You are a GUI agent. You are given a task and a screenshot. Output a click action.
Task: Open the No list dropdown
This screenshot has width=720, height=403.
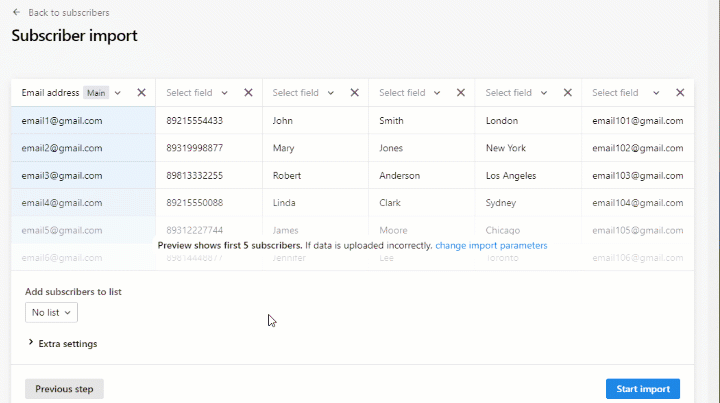pos(51,313)
